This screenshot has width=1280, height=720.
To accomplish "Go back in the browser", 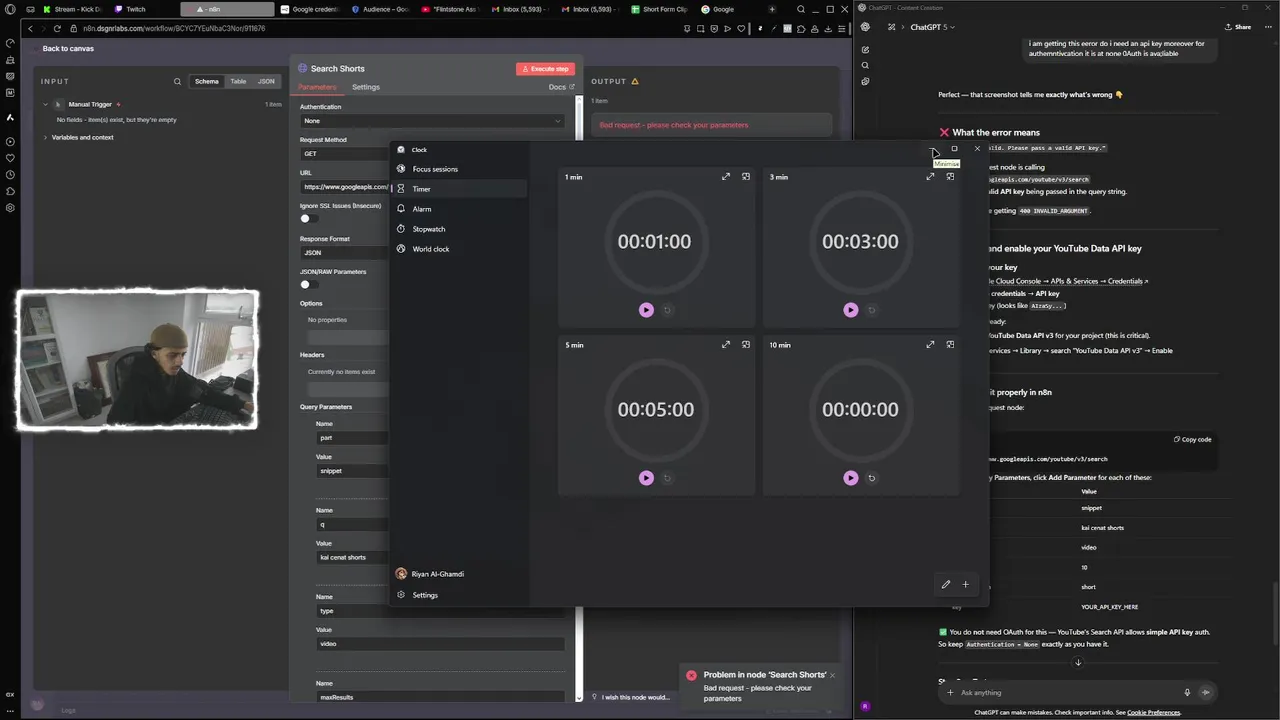I will coord(31,29).
